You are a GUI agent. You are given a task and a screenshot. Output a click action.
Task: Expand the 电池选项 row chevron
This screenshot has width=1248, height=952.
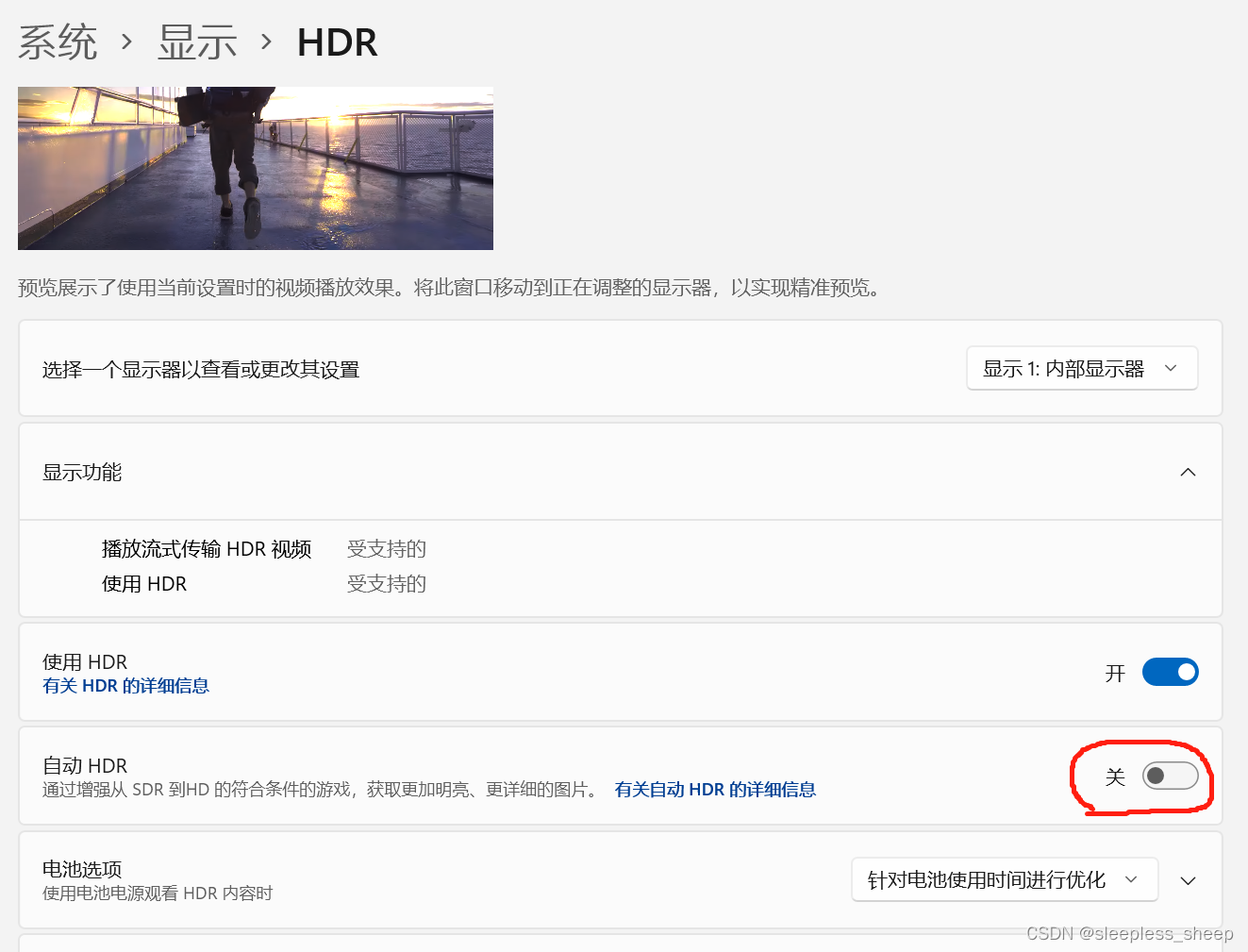(1188, 880)
